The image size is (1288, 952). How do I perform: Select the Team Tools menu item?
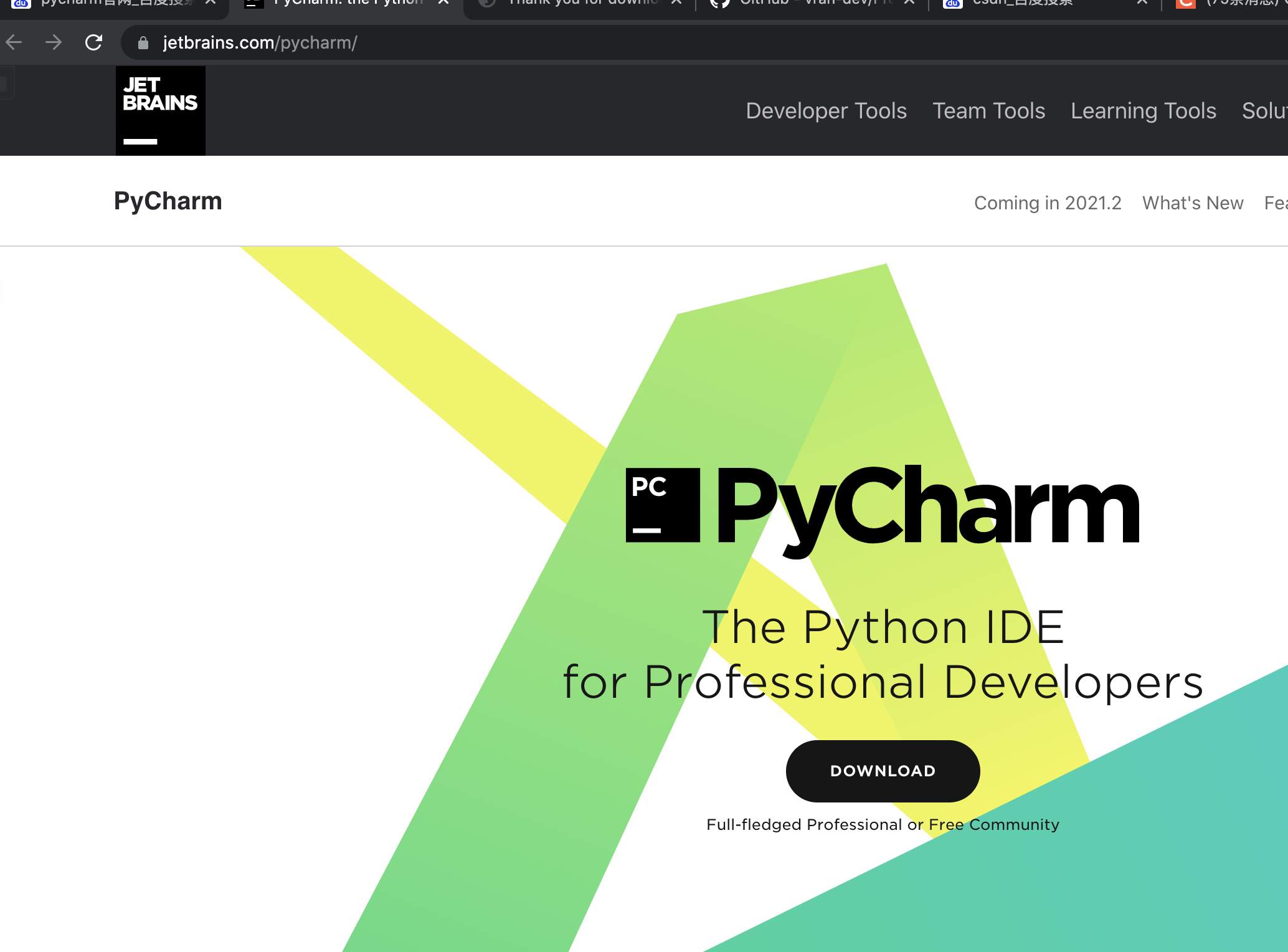point(988,110)
